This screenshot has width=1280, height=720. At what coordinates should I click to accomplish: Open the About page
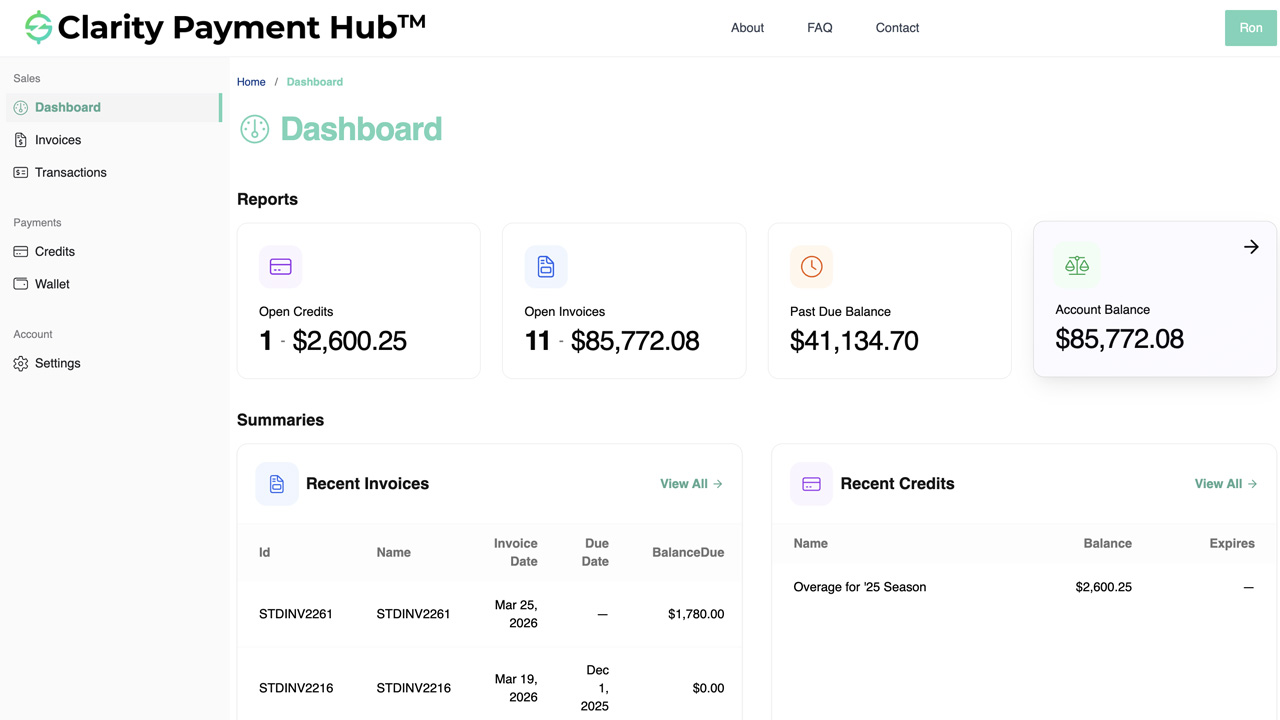tap(747, 27)
